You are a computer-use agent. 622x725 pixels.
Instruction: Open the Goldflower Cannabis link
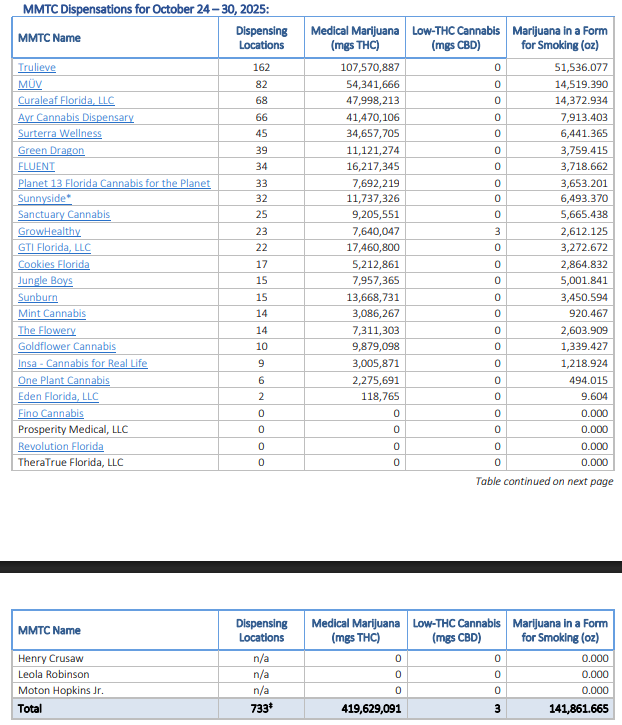(x=67, y=347)
